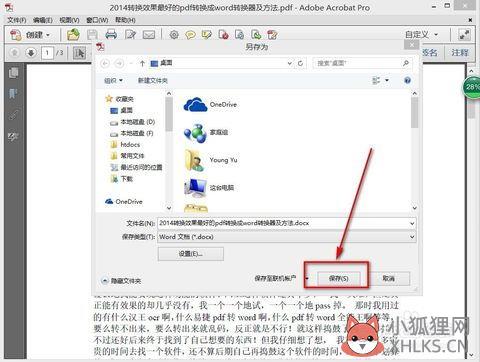Viewport: 480px width, 362px height.
Task: Open the bookmarks panel icon
Action: coord(13,94)
